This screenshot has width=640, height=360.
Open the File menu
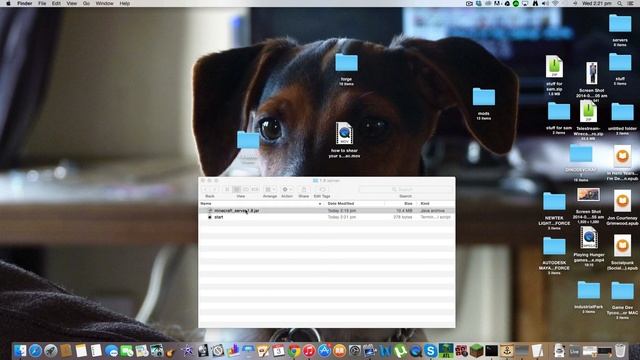point(42,3)
